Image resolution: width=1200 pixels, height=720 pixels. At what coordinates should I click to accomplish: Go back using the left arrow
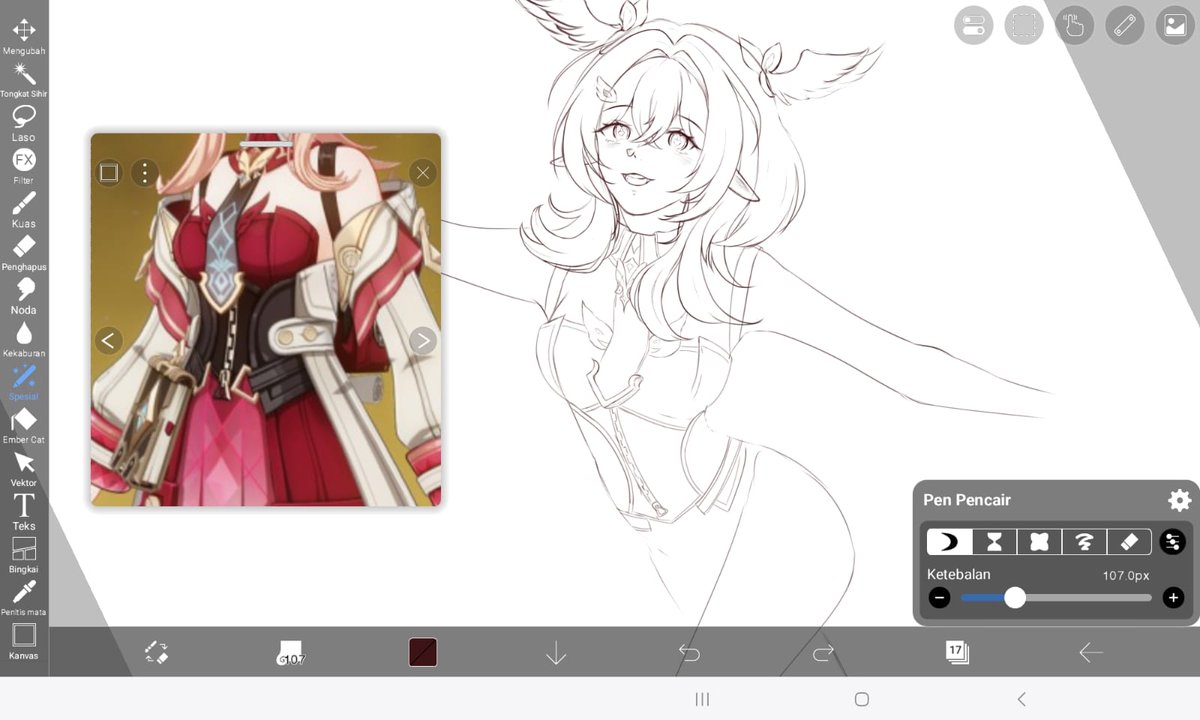(1090, 653)
